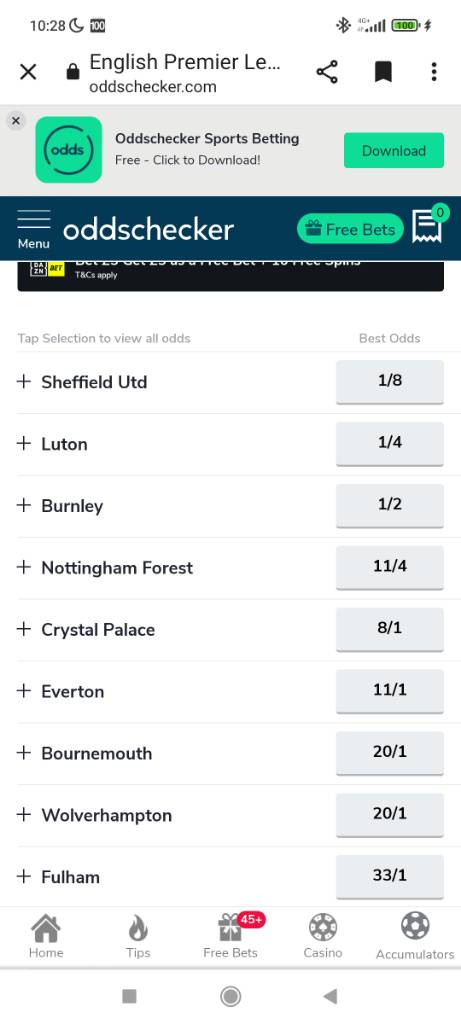Open the Tips tab
The height and width of the screenshot is (1024, 461).
pos(138,936)
